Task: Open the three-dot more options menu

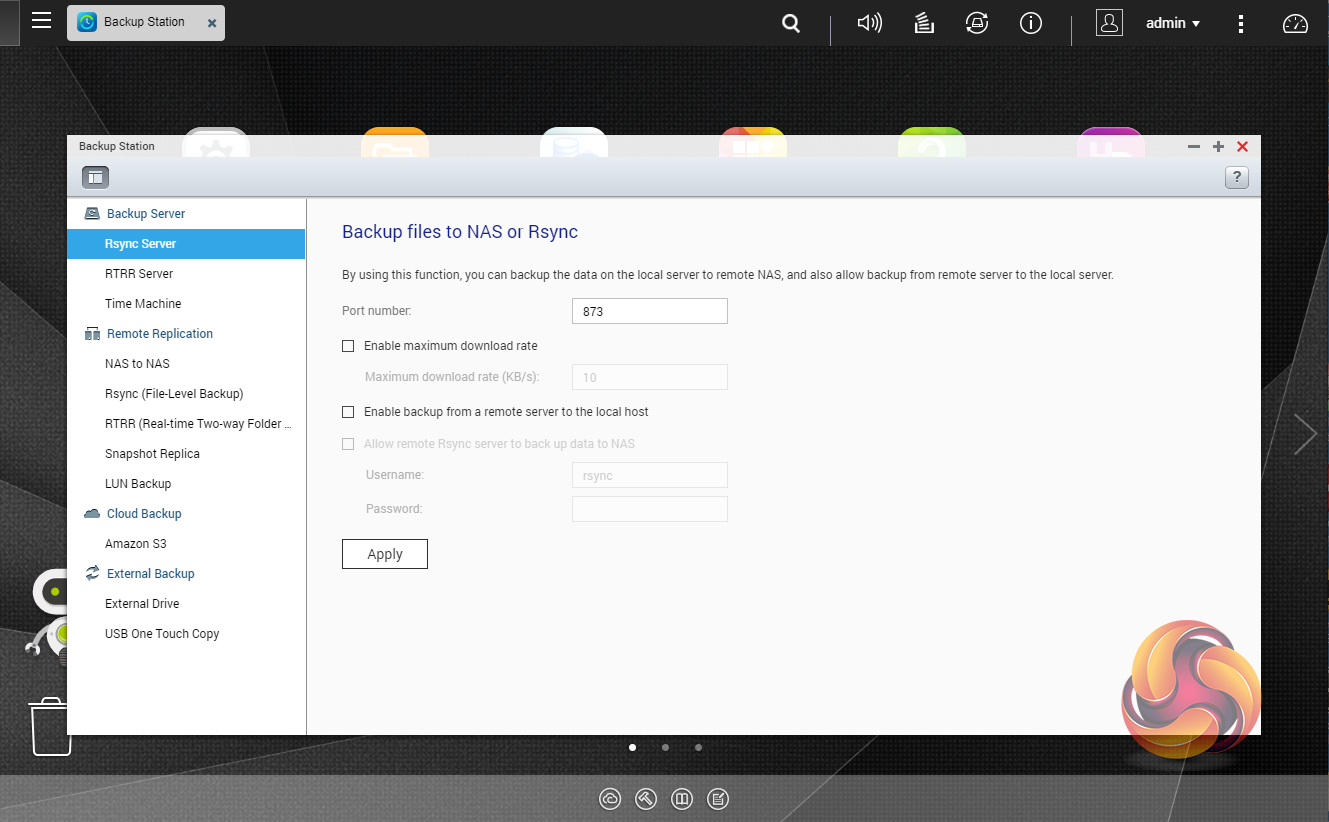Action: tap(1241, 23)
